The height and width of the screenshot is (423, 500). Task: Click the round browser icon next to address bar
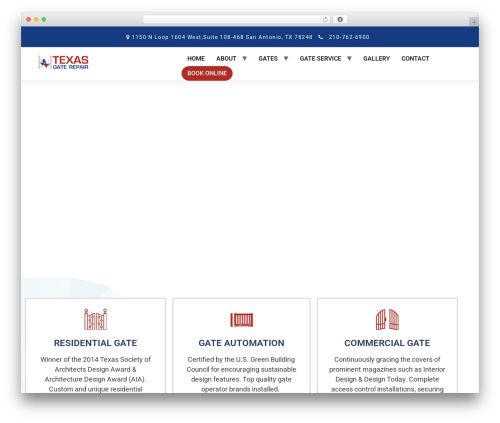pos(340,20)
